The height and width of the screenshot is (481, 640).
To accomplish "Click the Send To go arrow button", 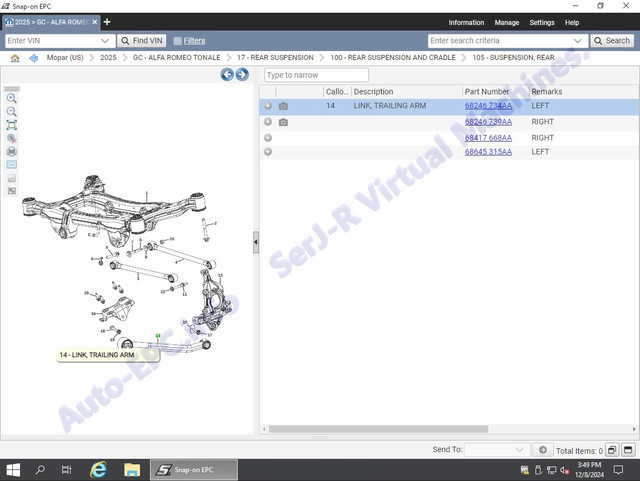I will click(542, 450).
